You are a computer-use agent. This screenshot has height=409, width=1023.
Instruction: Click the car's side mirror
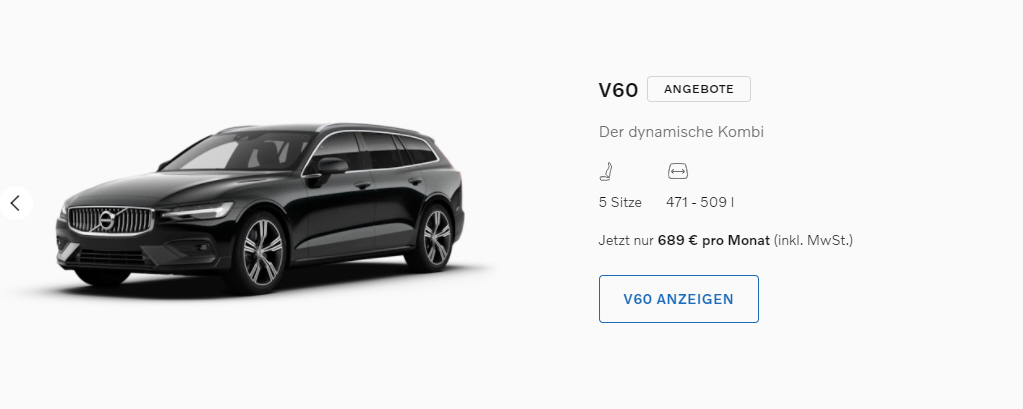(332, 166)
